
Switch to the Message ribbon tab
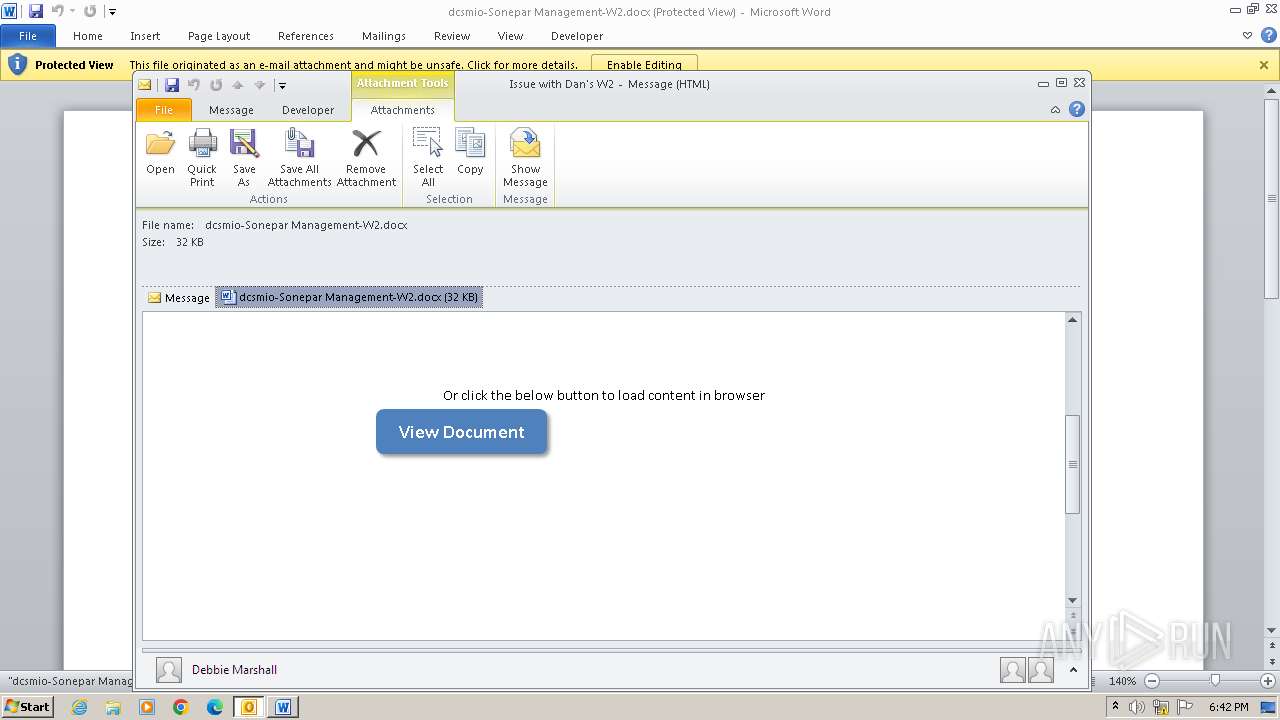click(x=231, y=110)
